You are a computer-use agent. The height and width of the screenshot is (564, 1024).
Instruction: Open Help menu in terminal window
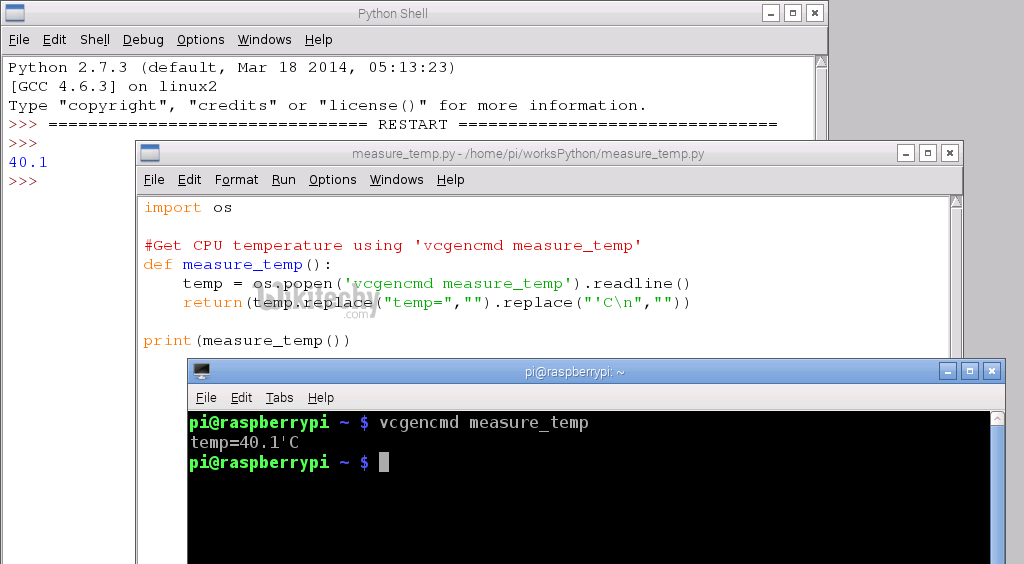321,398
